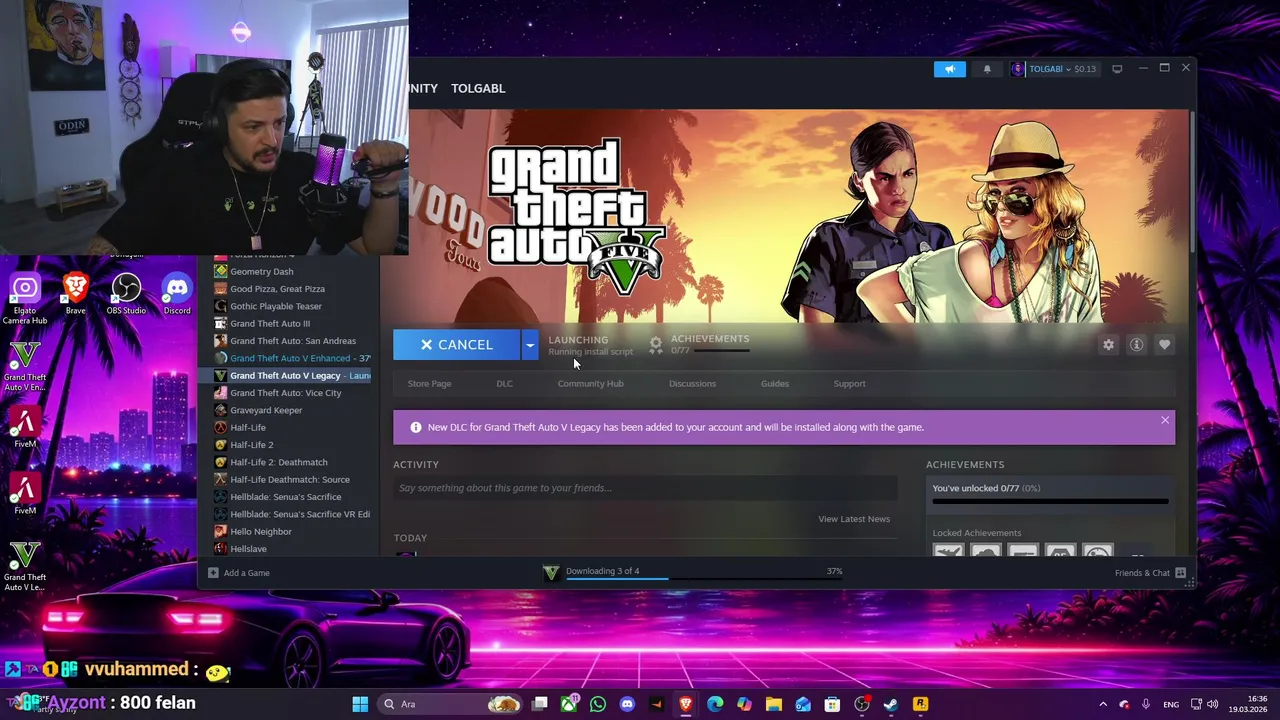Show game info icon
The height and width of the screenshot is (720, 1280).
click(1136, 344)
